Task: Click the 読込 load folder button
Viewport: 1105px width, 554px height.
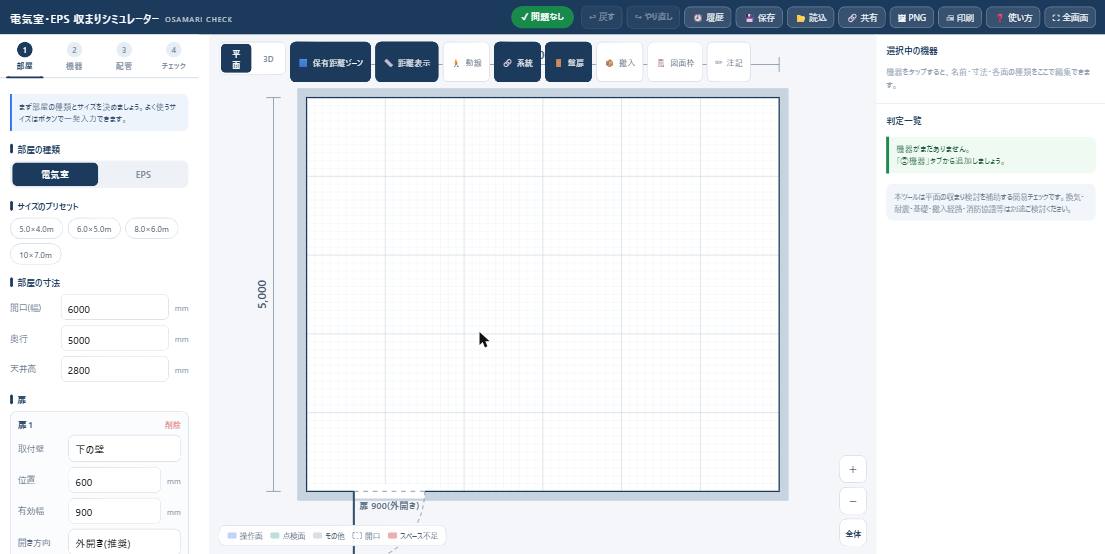Action: click(810, 18)
